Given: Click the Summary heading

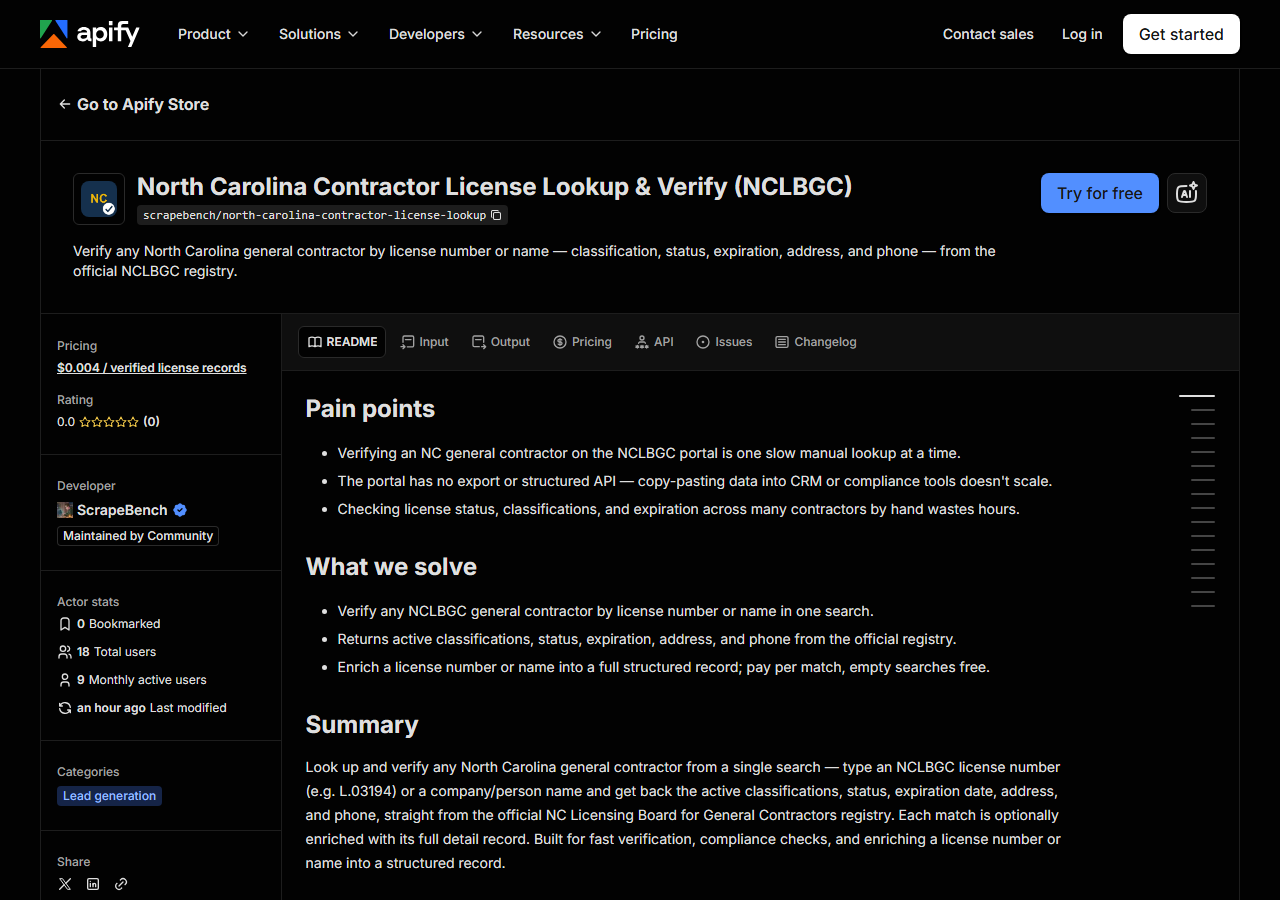Looking at the screenshot, I should (362, 725).
